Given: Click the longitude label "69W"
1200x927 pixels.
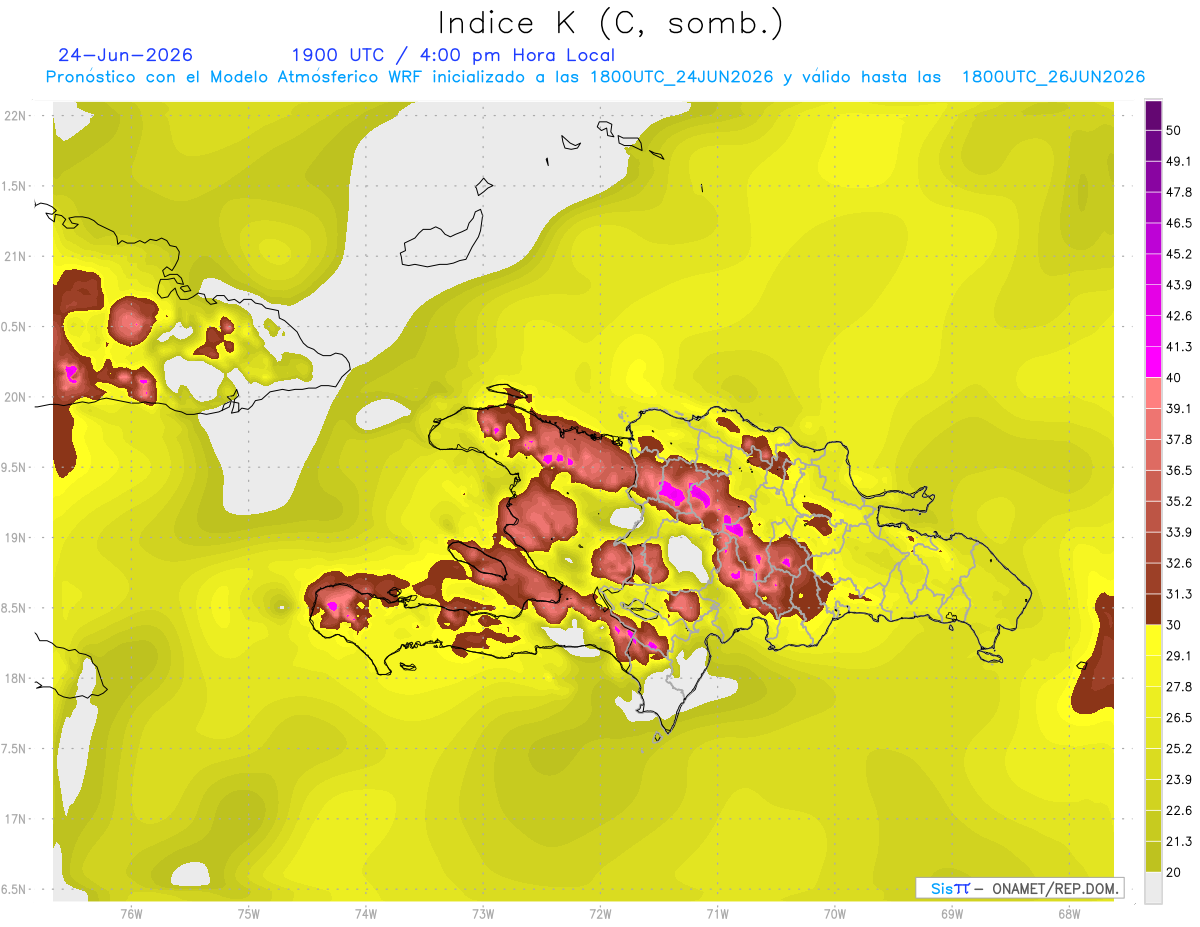Looking at the screenshot, I should pyautogui.click(x=952, y=913).
